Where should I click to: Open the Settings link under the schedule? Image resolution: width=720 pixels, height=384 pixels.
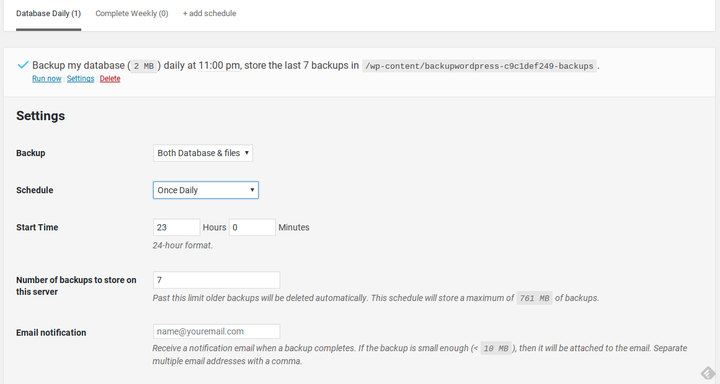pos(80,79)
